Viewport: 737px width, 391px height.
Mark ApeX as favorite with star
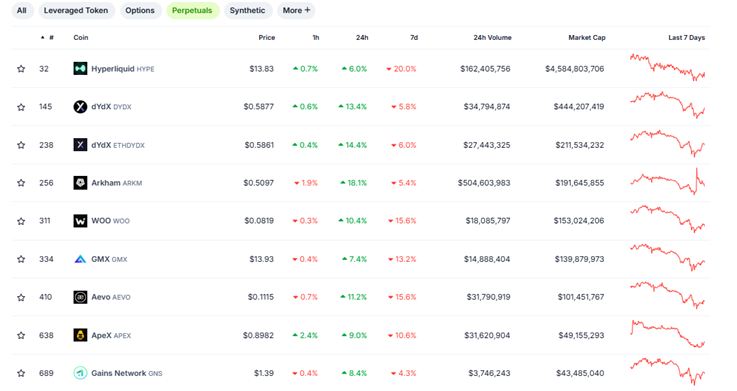(21, 336)
